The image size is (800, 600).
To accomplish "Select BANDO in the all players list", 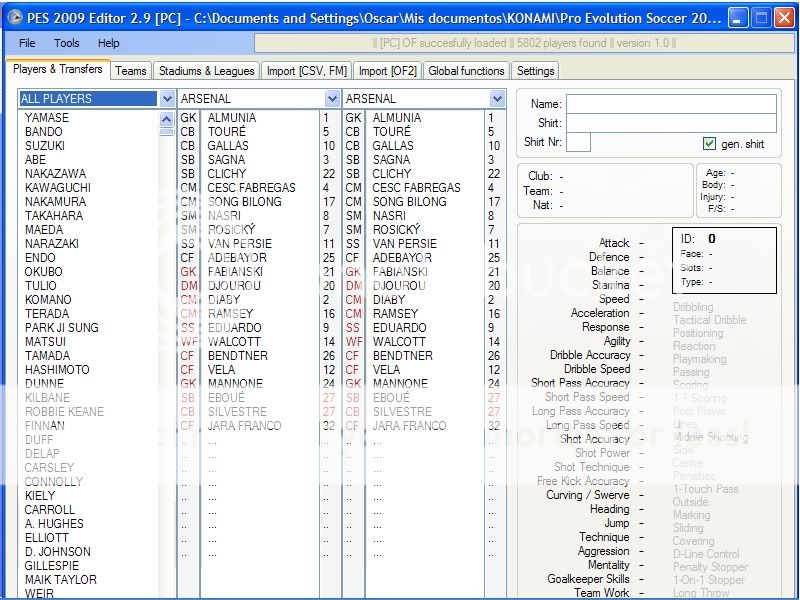I will coord(43,132).
